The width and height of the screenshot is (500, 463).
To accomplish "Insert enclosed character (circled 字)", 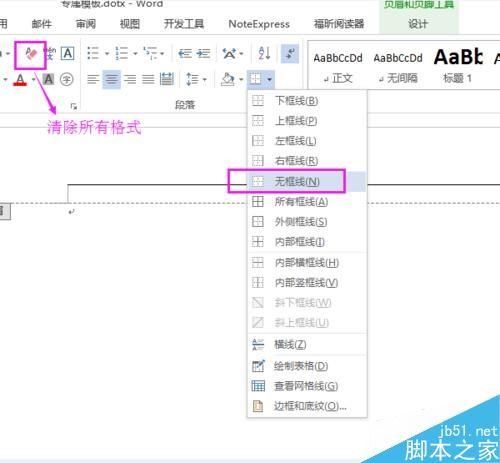I will pos(67,79).
